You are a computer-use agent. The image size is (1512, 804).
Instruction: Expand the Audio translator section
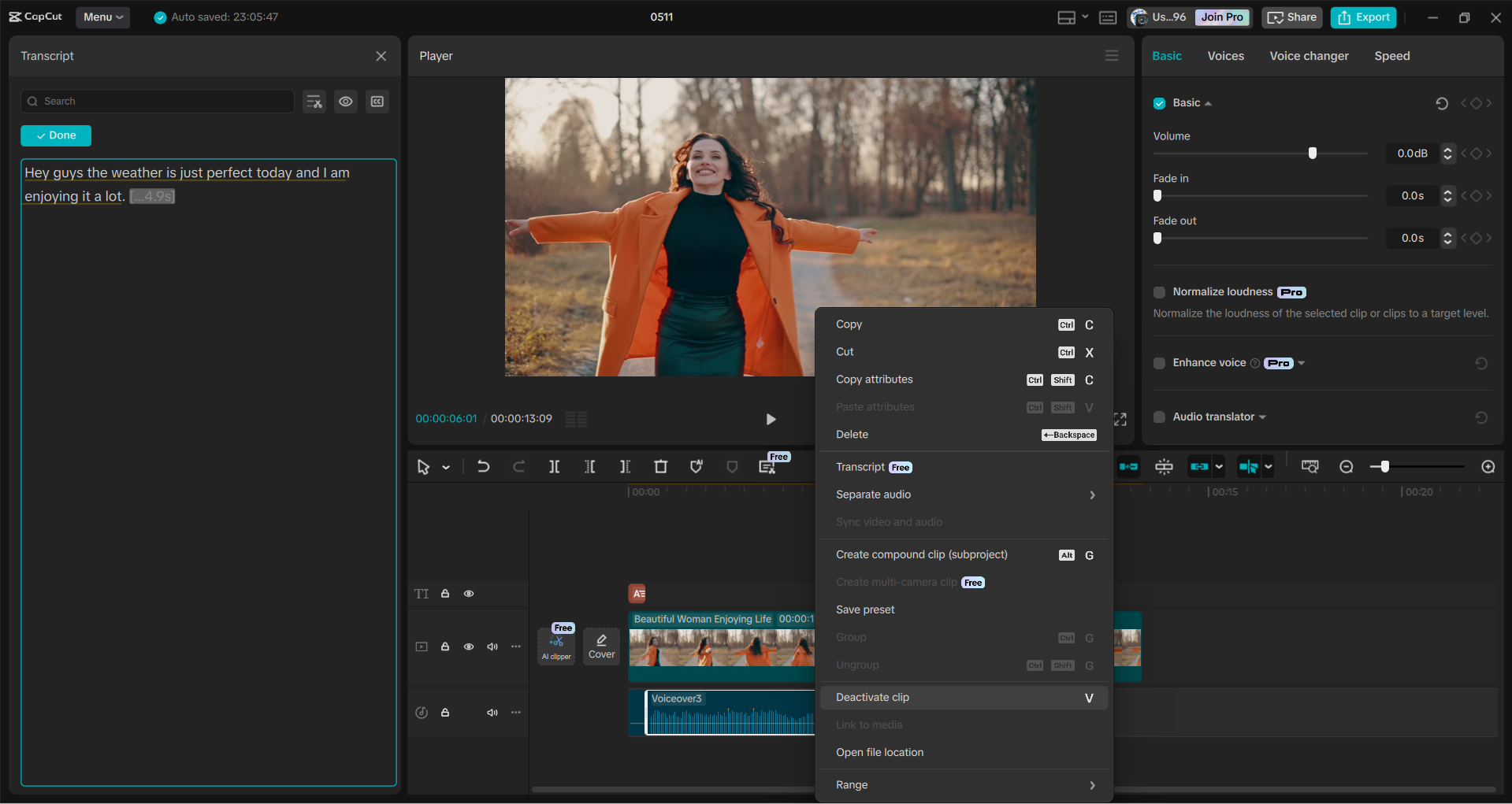pyautogui.click(x=1262, y=417)
